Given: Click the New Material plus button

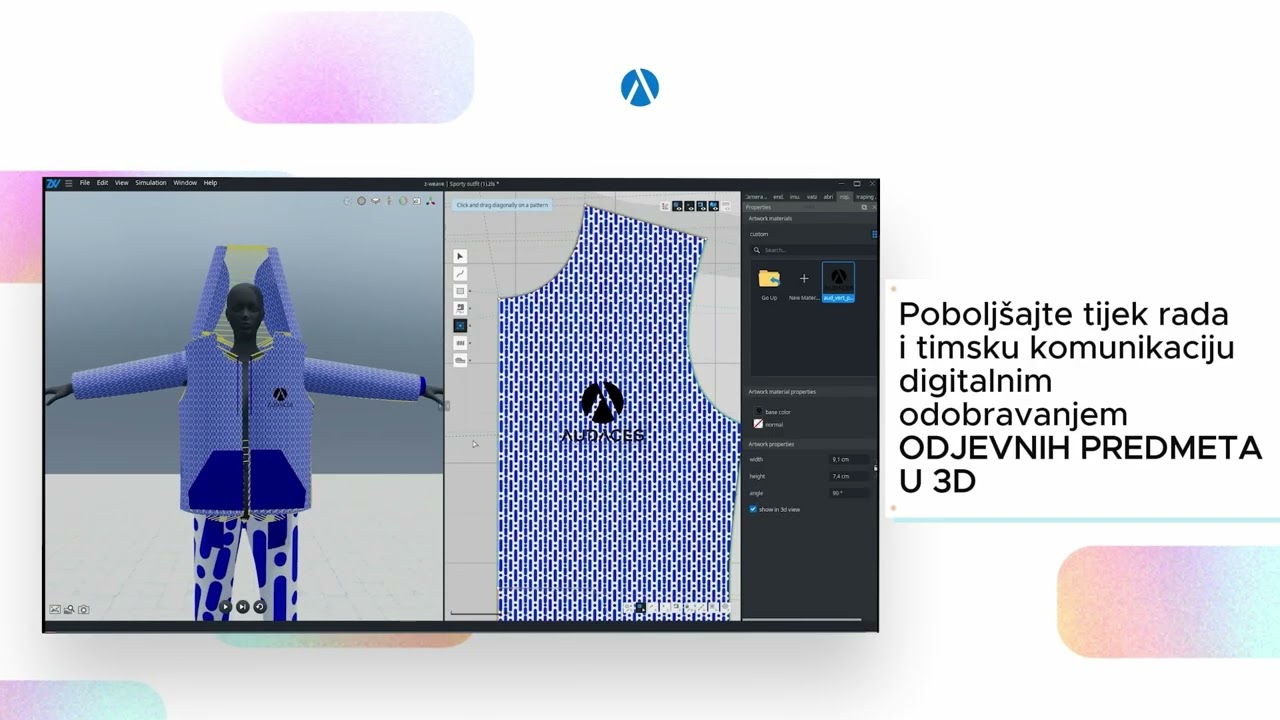Looking at the screenshot, I should (804, 279).
